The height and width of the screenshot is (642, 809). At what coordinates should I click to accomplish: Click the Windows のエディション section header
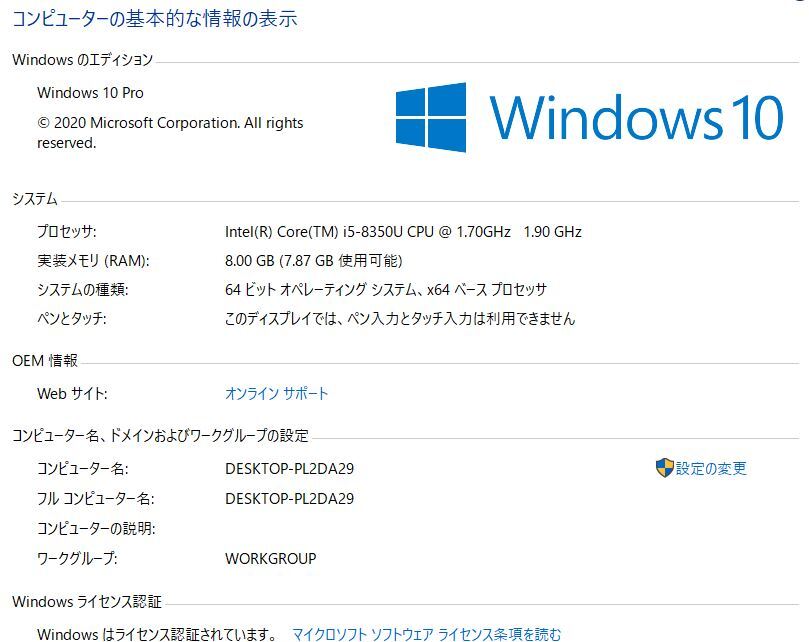coord(83,60)
